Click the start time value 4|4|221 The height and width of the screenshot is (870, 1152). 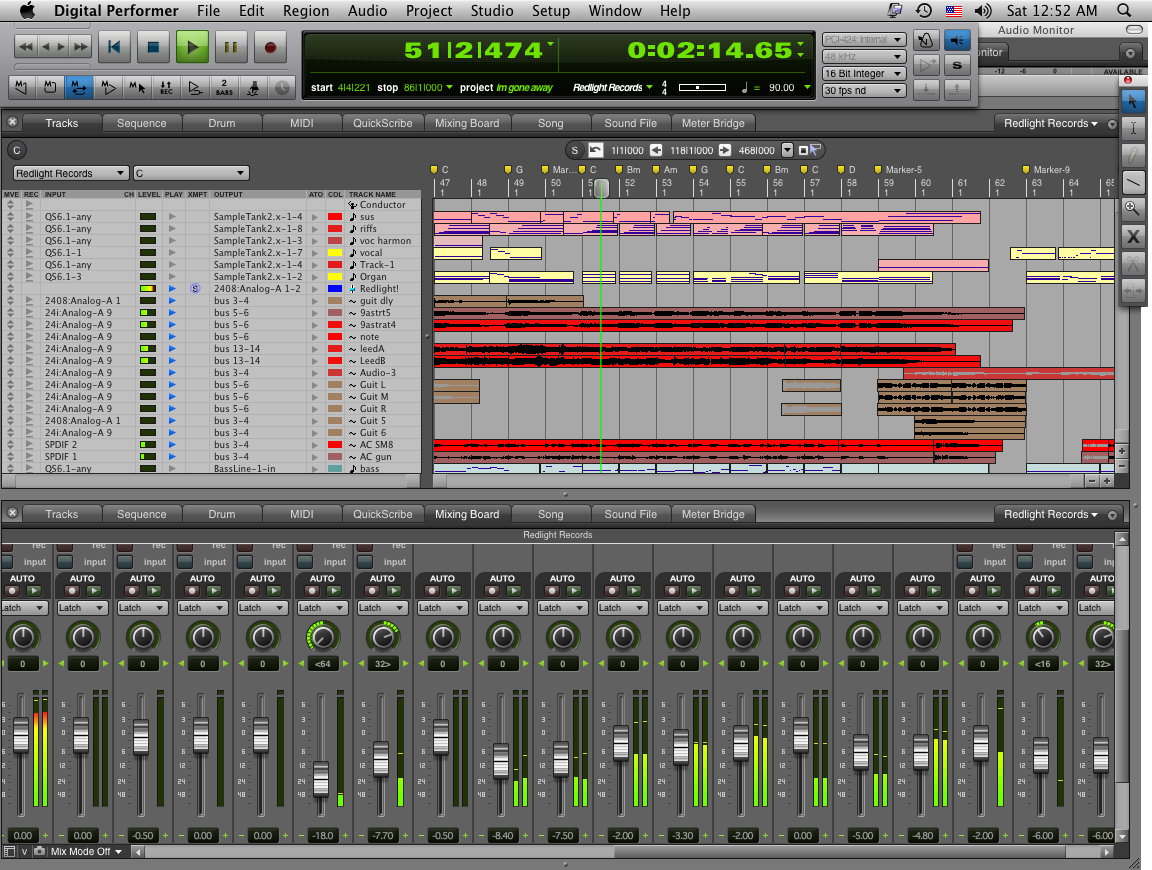354,87
